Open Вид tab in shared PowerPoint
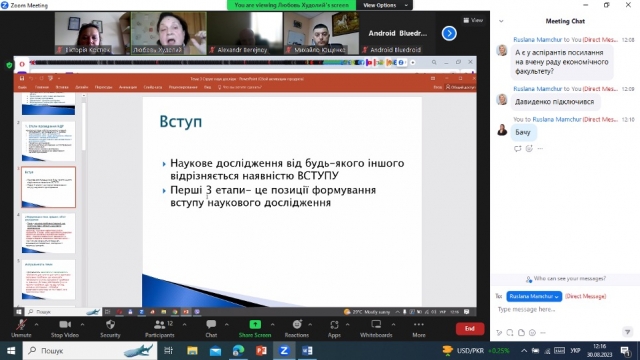Screen dimensions: 640x360 click(x=208, y=87)
